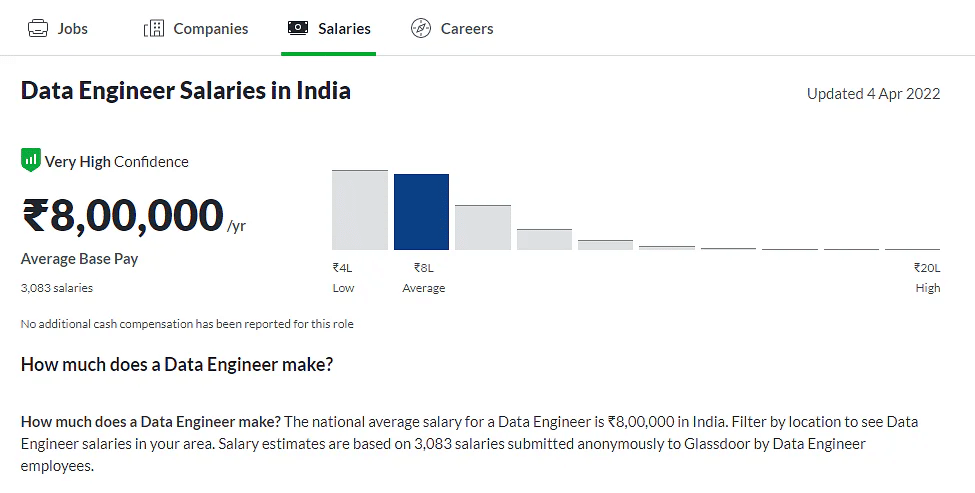Click the Careers compass icon

[x=421, y=28]
